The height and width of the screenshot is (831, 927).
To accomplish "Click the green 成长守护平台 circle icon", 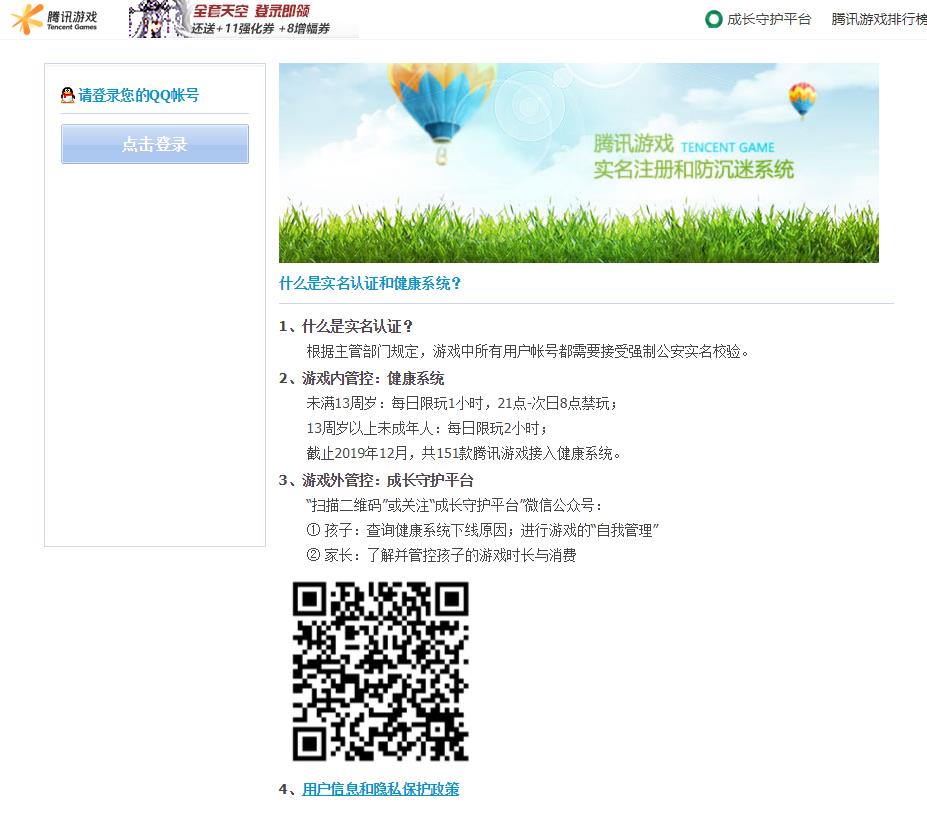I will click(714, 20).
